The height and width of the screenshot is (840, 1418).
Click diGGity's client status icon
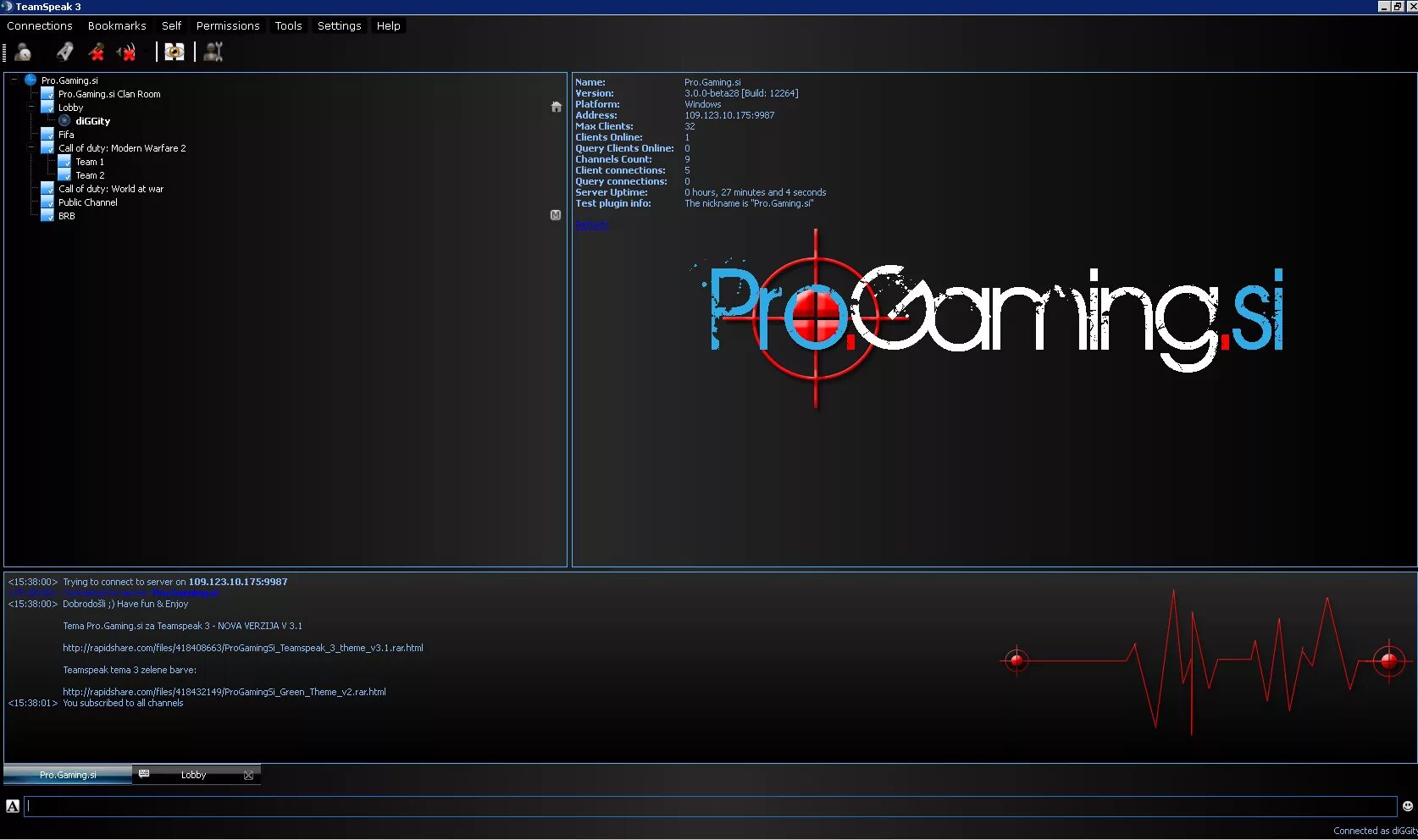point(64,121)
